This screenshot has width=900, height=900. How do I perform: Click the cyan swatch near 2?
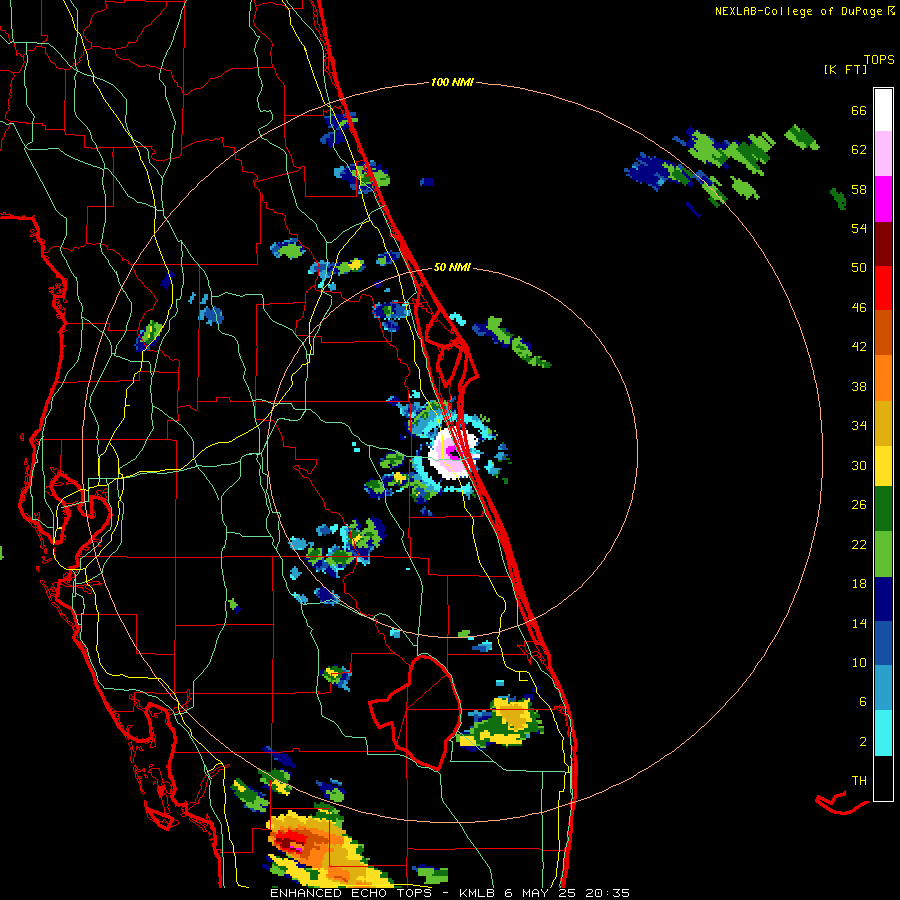pos(883,733)
